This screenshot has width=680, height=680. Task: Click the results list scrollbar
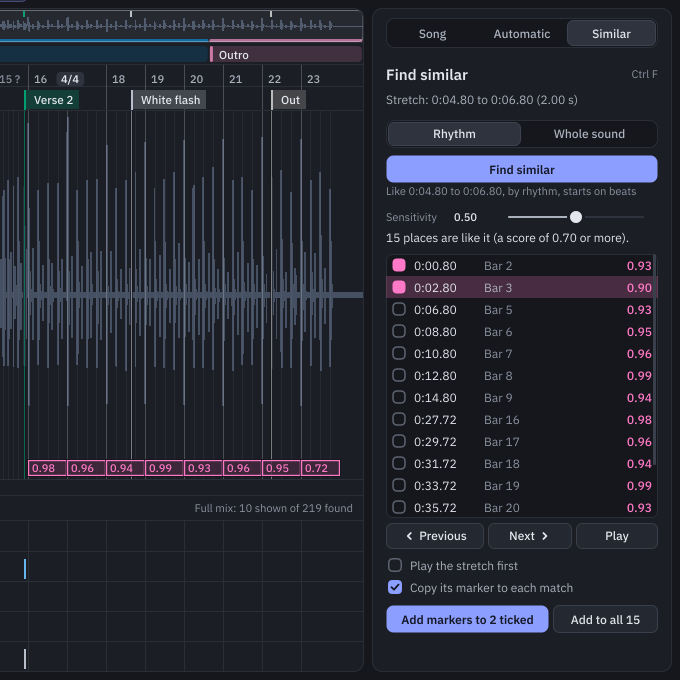pos(654,361)
